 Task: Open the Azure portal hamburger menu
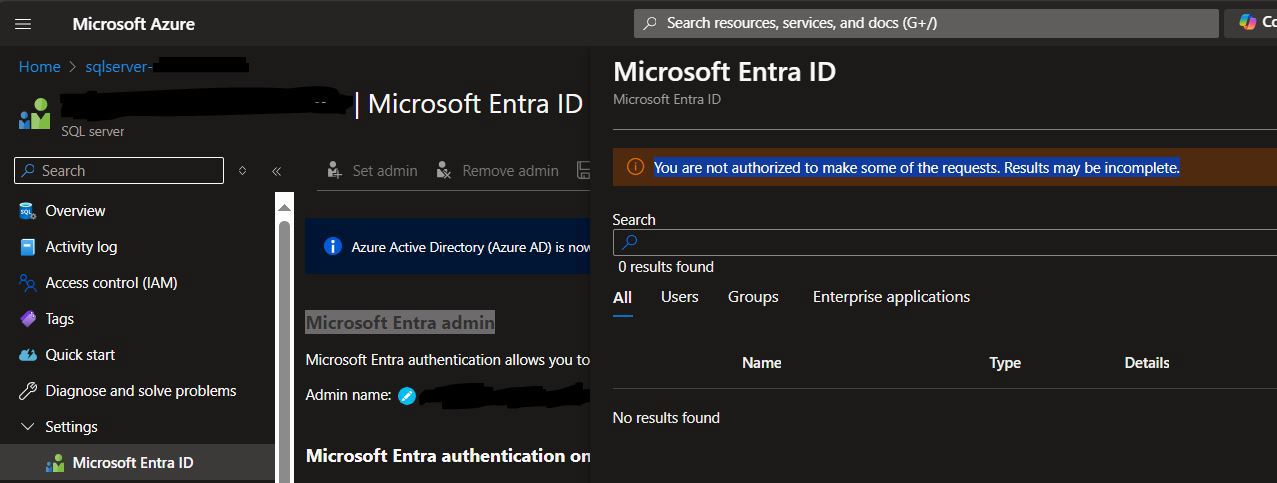click(23, 23)
